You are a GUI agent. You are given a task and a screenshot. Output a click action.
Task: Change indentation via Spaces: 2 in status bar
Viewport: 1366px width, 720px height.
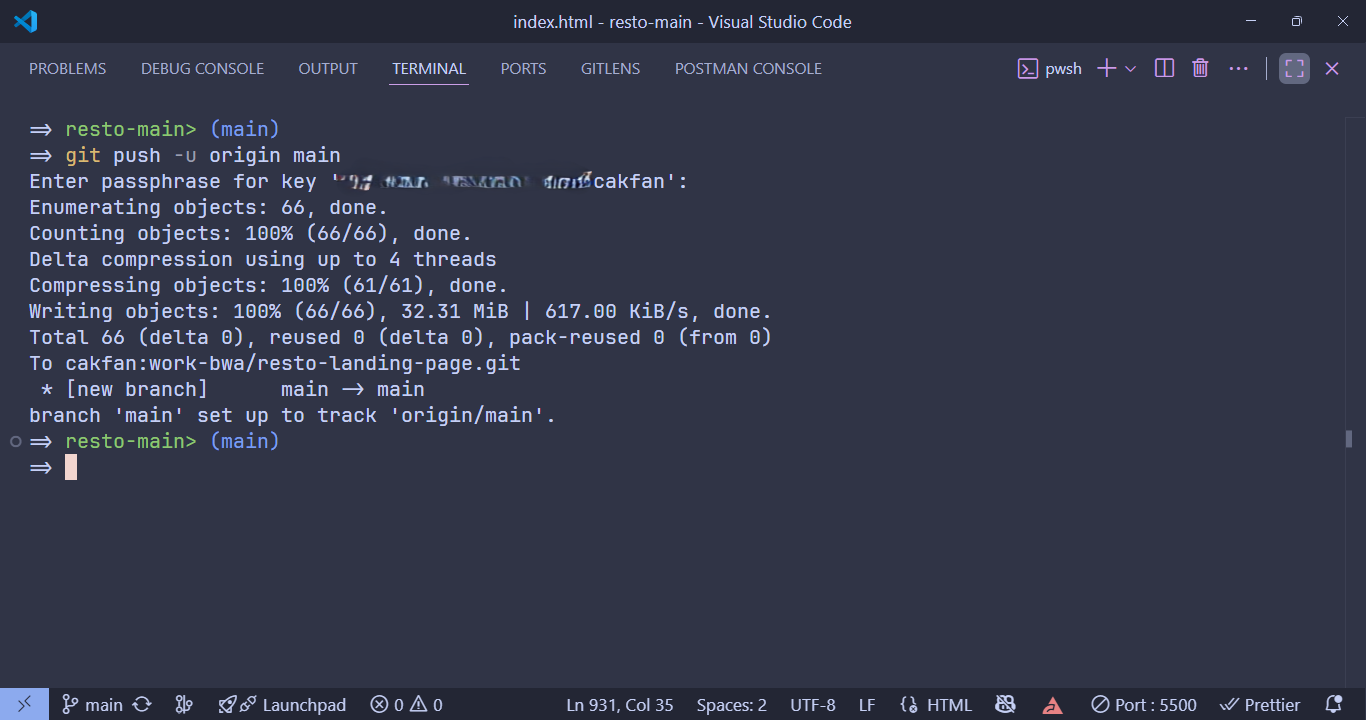pyautogui.click(x=731, y=704)
